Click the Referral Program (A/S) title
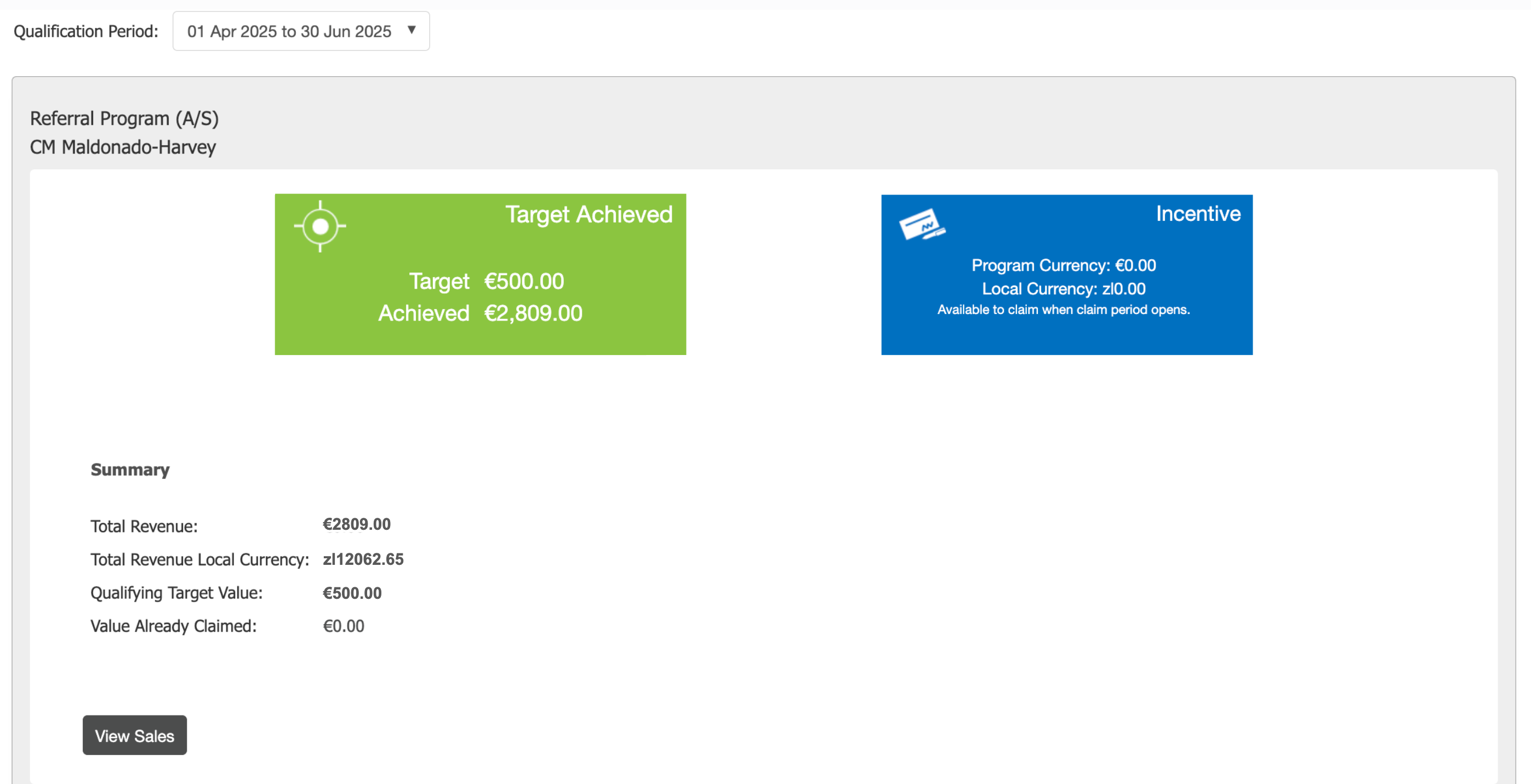The width and height of the screenshot is (1531, 784). tap(124, 119)
